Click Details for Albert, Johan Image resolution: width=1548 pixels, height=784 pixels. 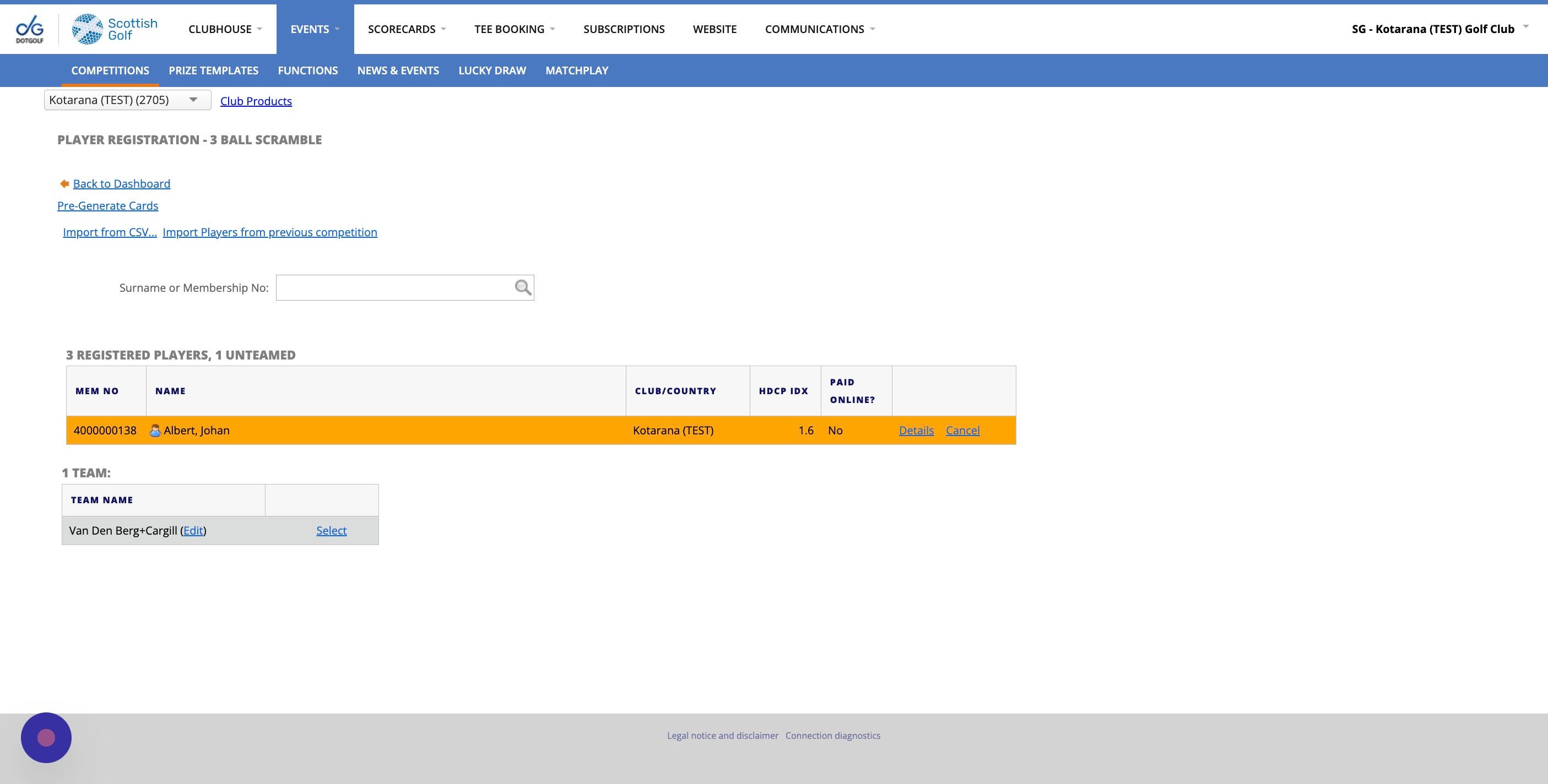tap(916, 431)
